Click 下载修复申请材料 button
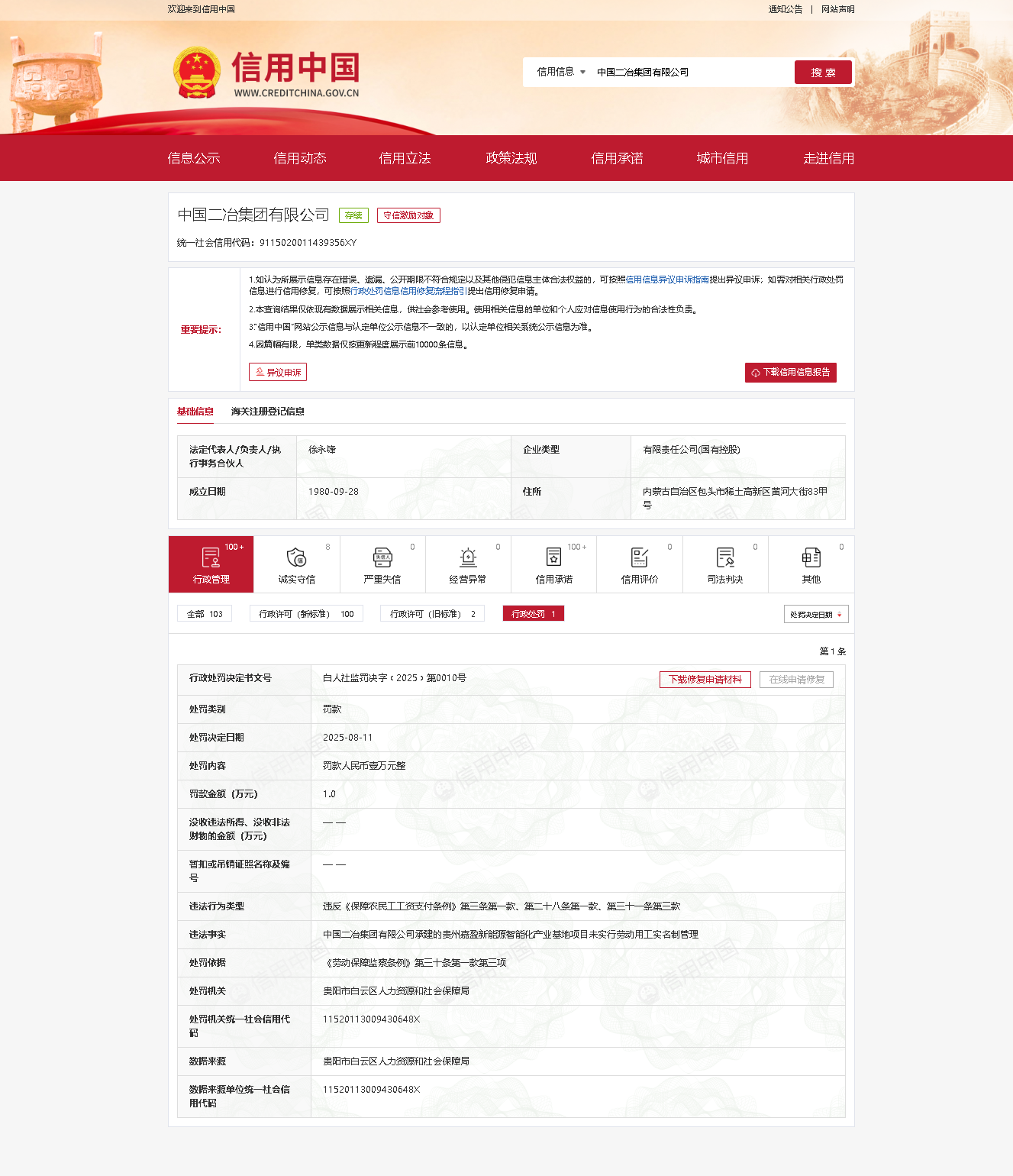The width and height of the screenshot is (1013, 1176). [x=705, y=680]
